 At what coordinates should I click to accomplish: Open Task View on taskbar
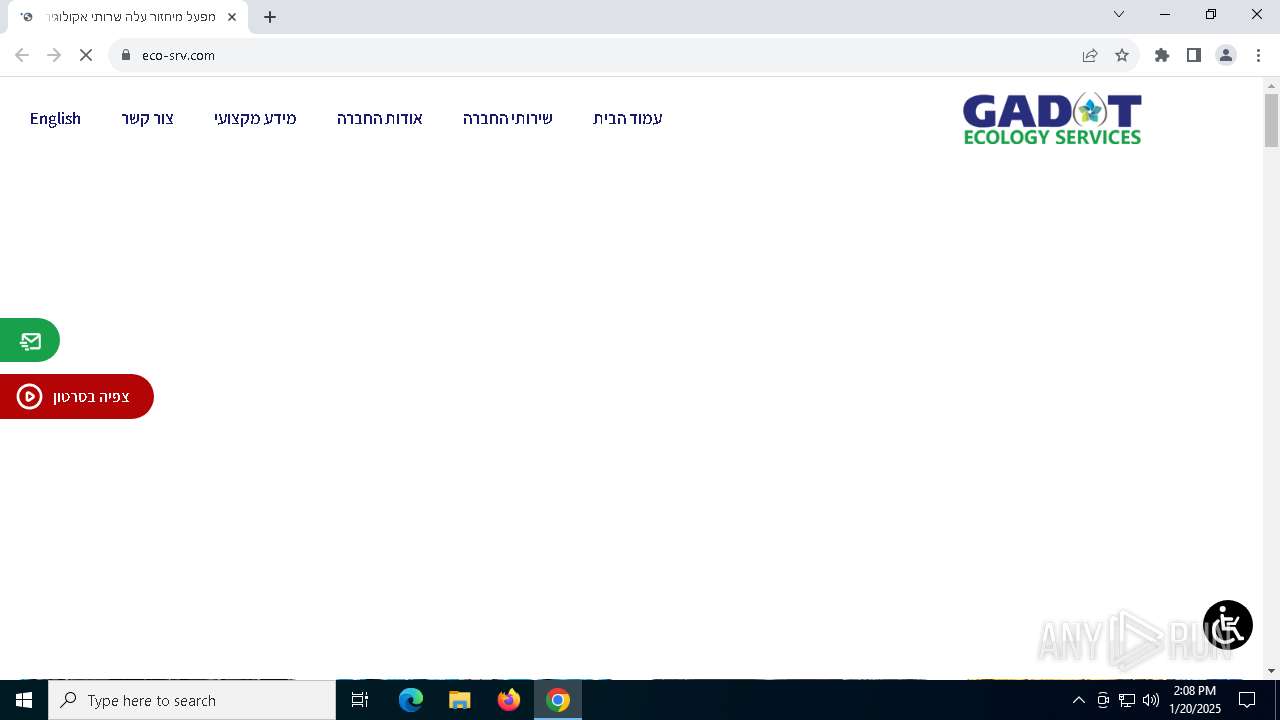click(x=360, y=700)
